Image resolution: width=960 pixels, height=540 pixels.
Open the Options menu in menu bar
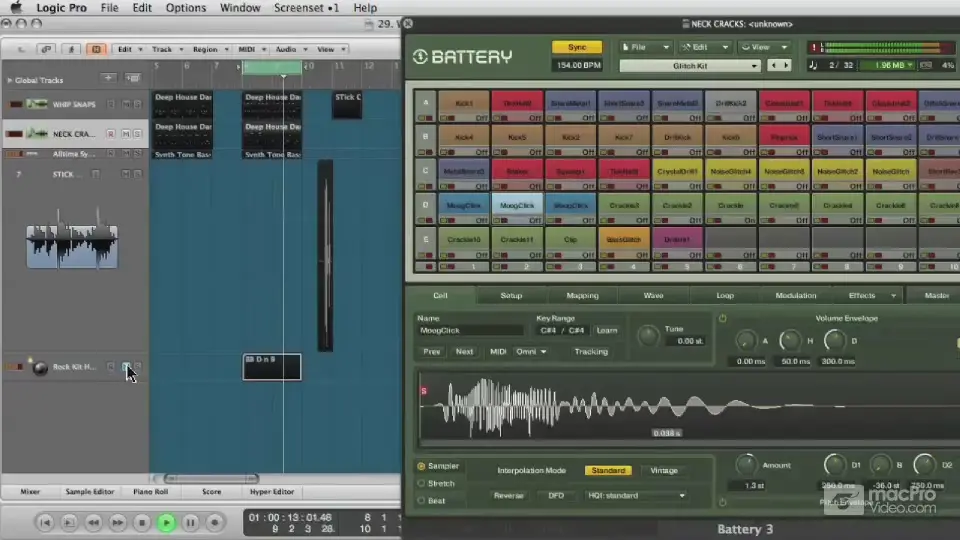(186, 8)
